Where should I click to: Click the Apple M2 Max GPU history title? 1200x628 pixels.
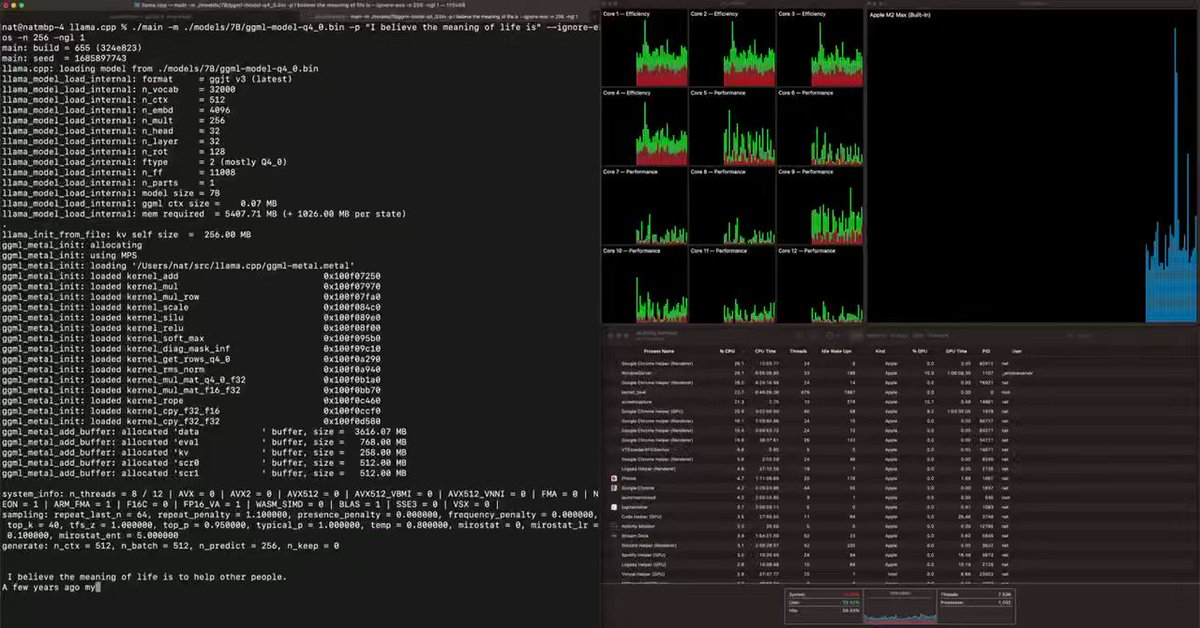point(899,14)
